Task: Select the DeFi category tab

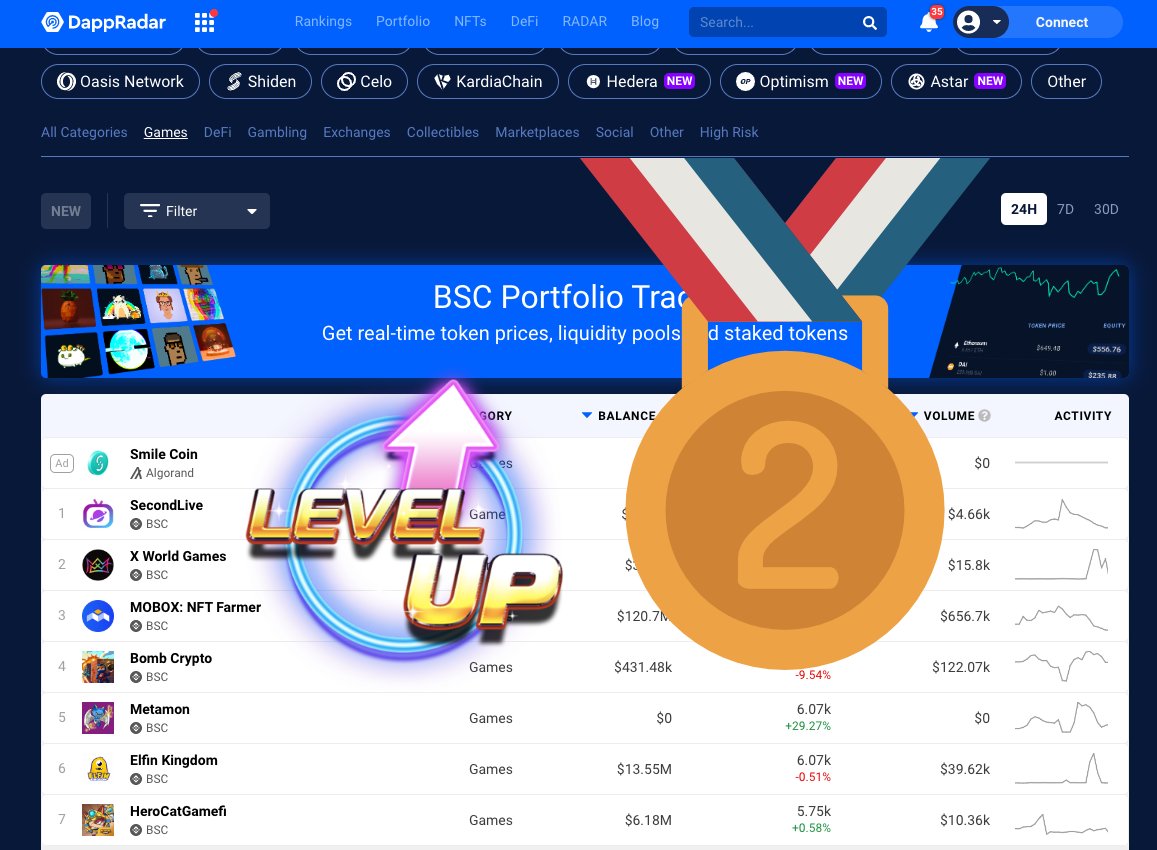Action: tap(217, 132)
